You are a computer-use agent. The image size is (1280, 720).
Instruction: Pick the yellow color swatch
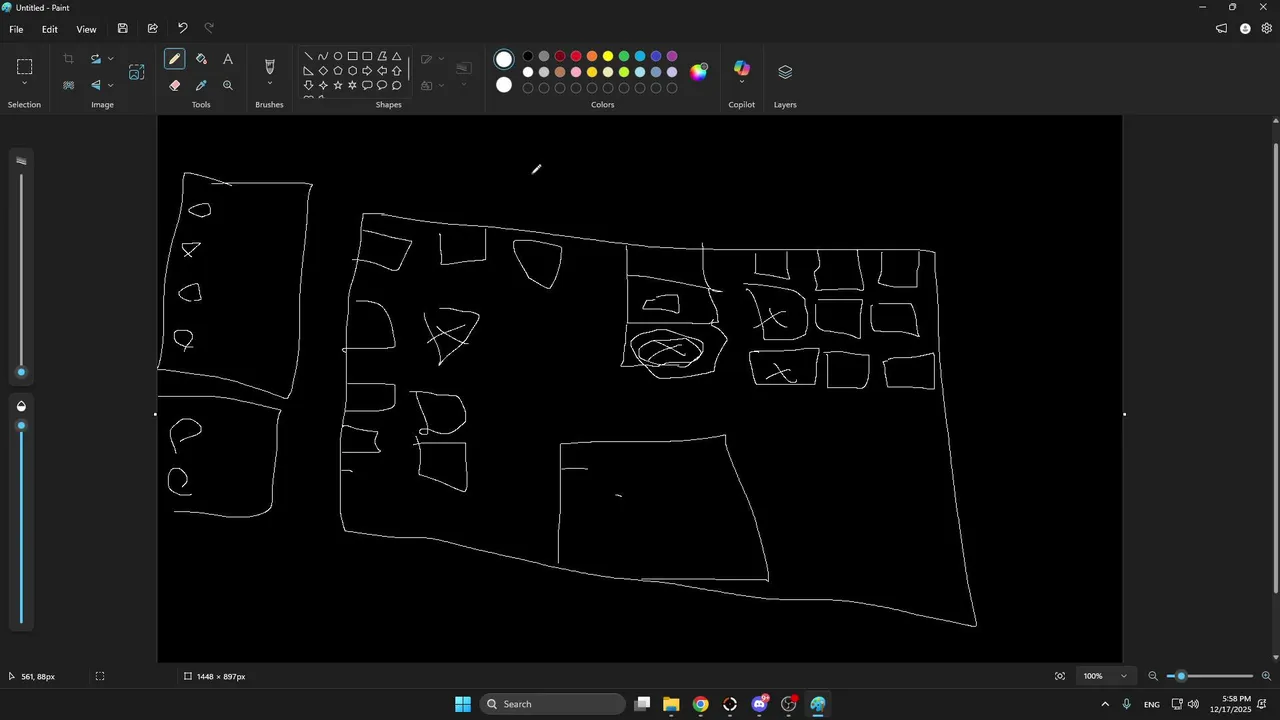tap(608, 56)
